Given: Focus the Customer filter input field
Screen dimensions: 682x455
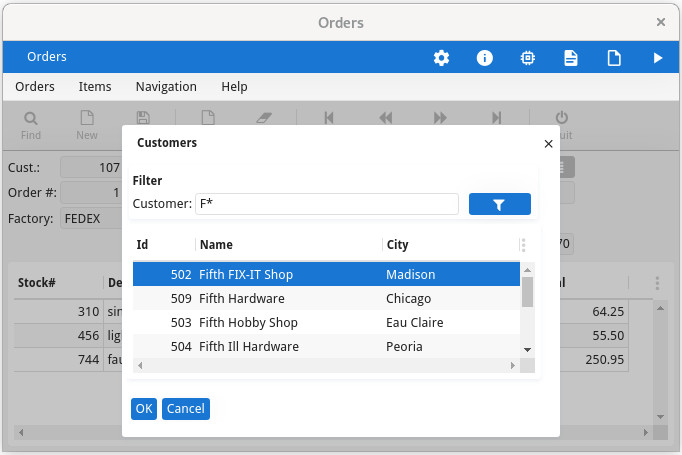Looking at the screenshot, I should pos(327,204).
